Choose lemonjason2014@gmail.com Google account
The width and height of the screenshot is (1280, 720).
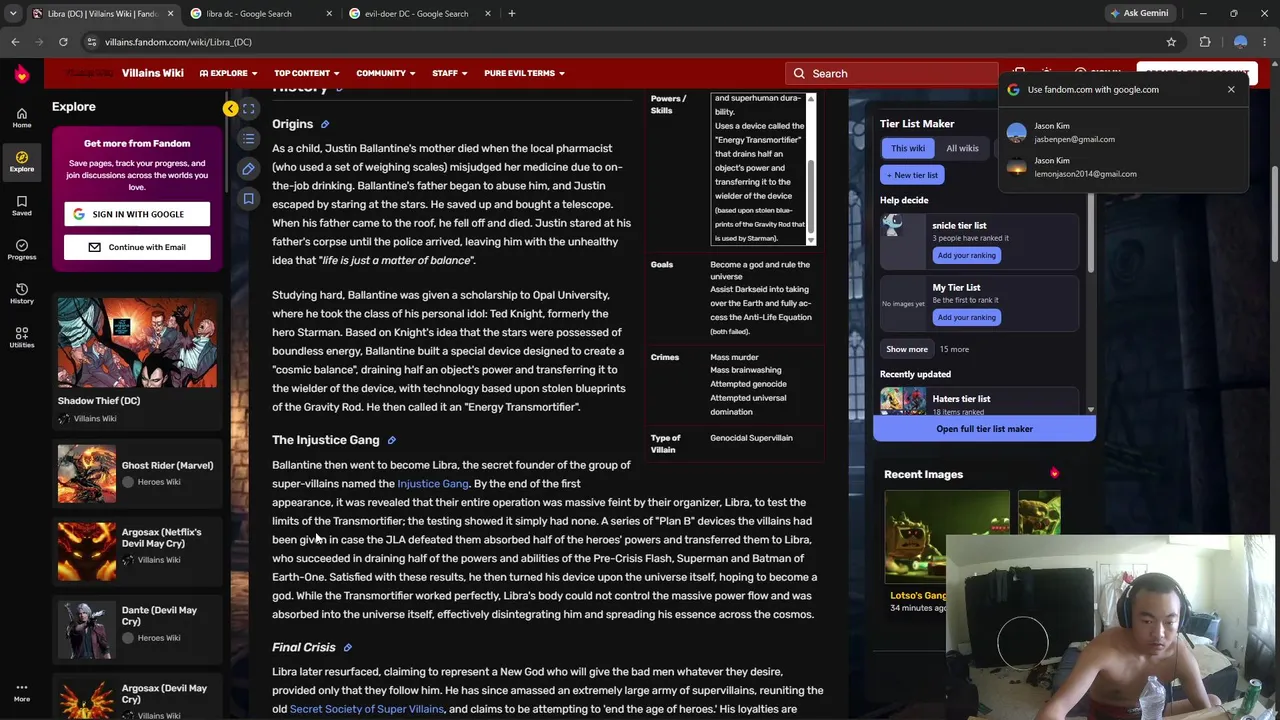click(1125, 167)
